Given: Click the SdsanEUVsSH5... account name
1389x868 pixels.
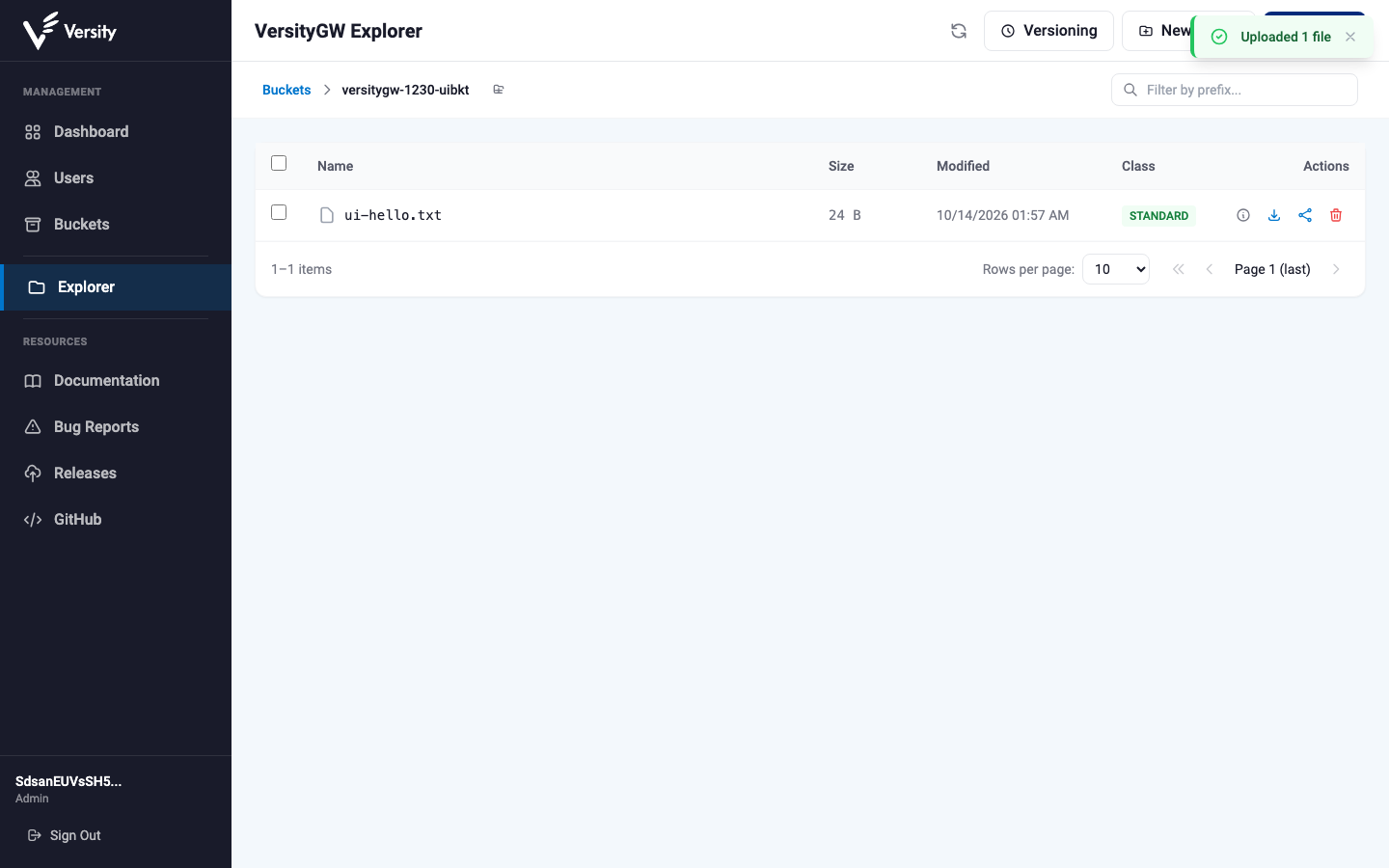Looking at the screenshot, I should point(68,781).
